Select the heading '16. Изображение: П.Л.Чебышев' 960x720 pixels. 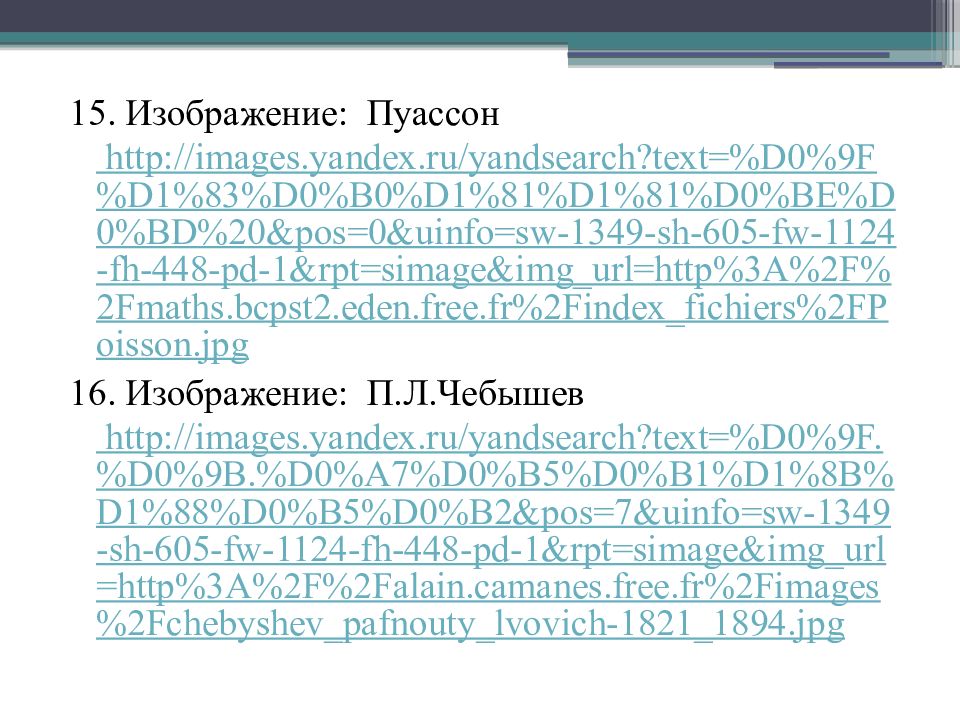click(x=327, y=394)
